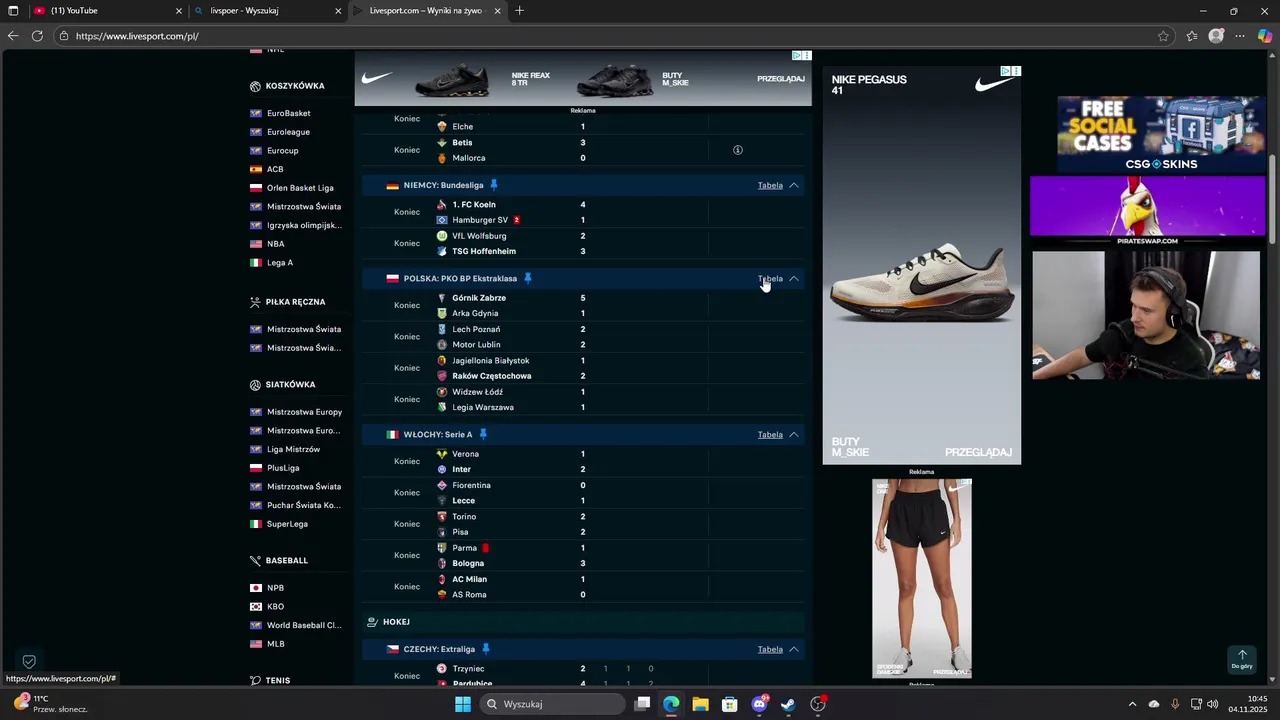Toggle the pin for PKO BP Ekstraklasa
This screenshot has width=1280, height=720.
[528, 278]
